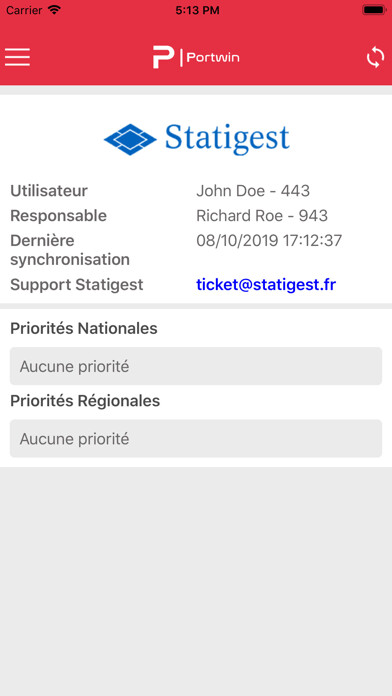
Task: Click the Support Statigest label
Action: 77,285
